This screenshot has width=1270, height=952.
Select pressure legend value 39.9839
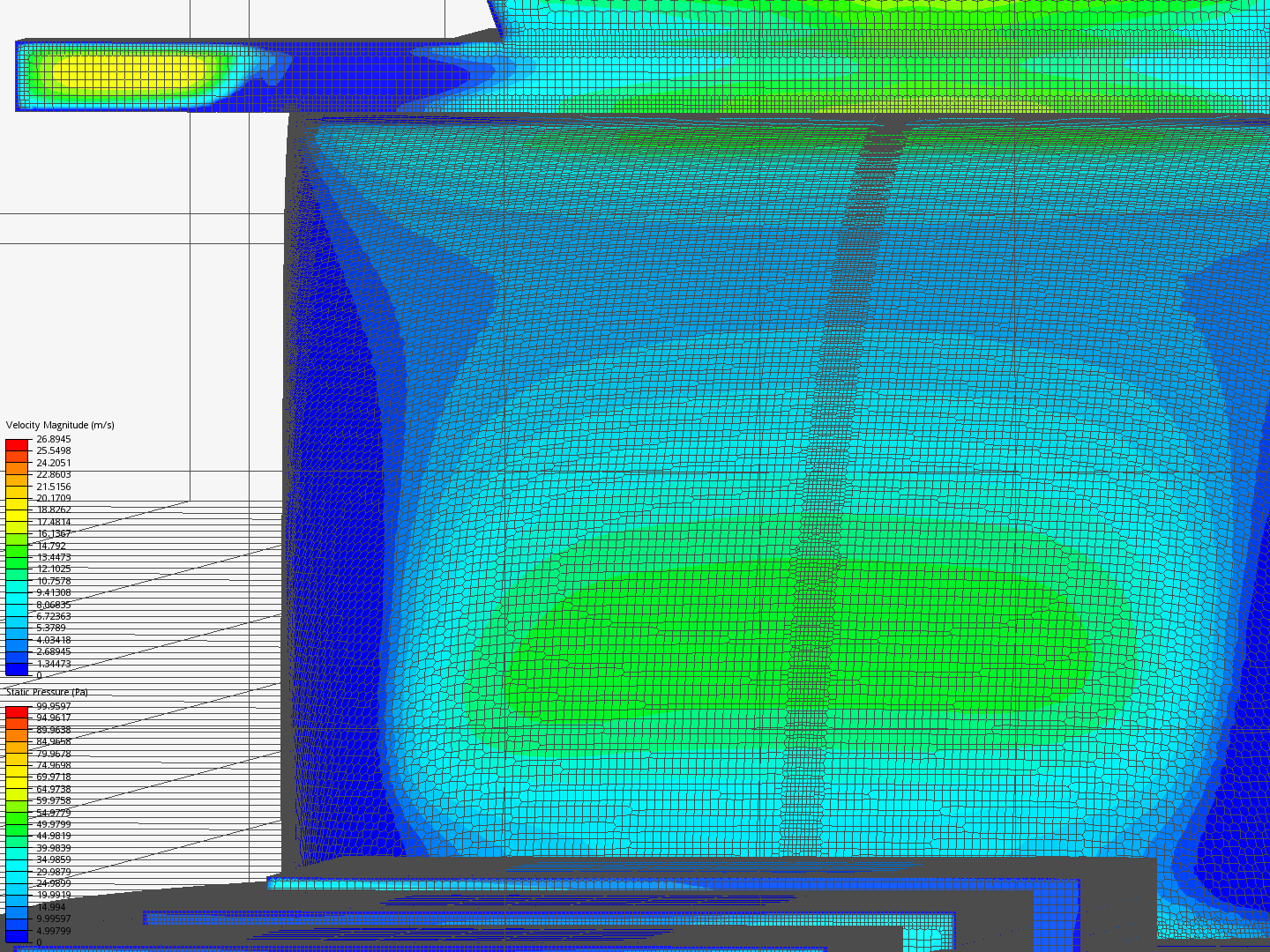tap(54, 848)
